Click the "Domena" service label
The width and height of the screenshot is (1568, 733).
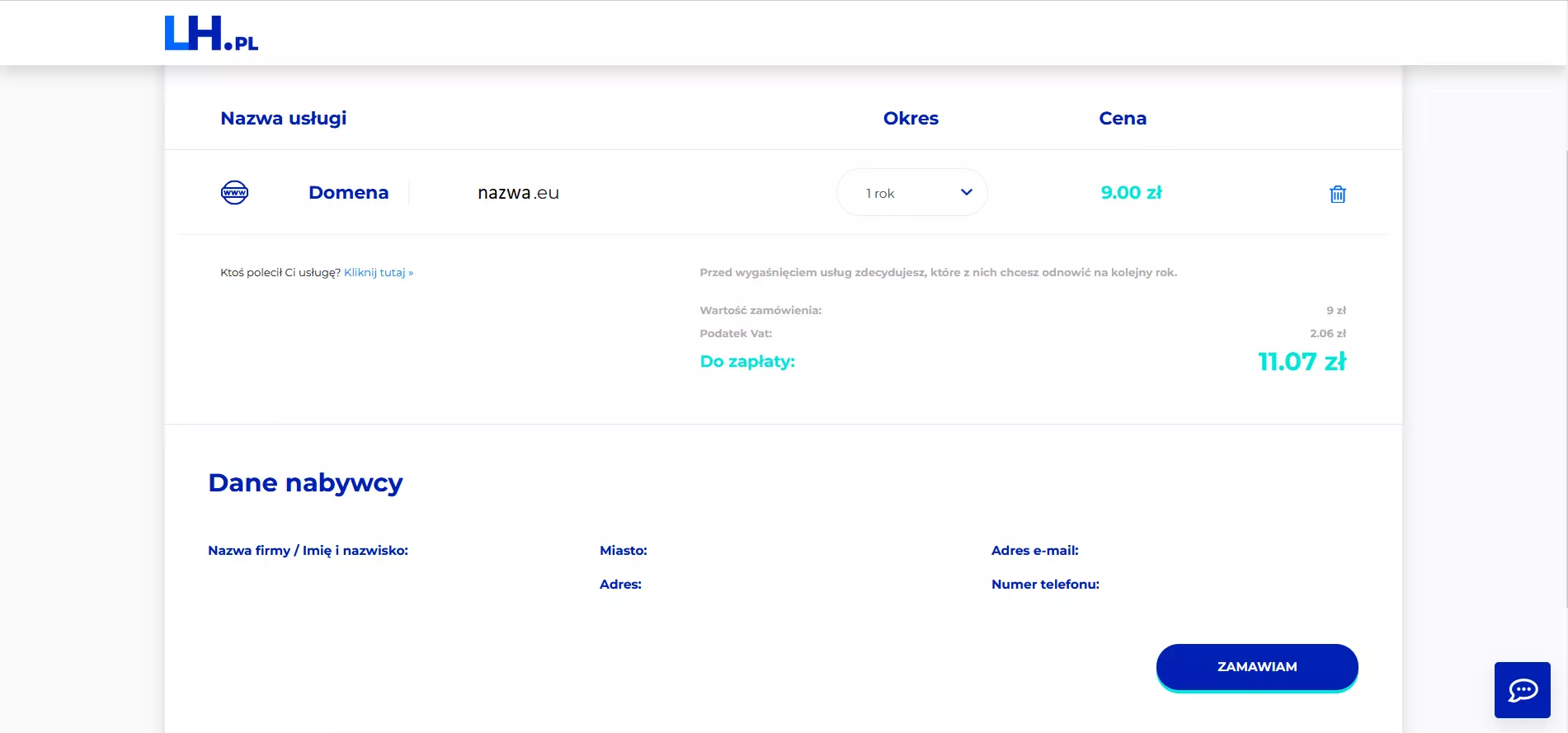tap(348, 192)
